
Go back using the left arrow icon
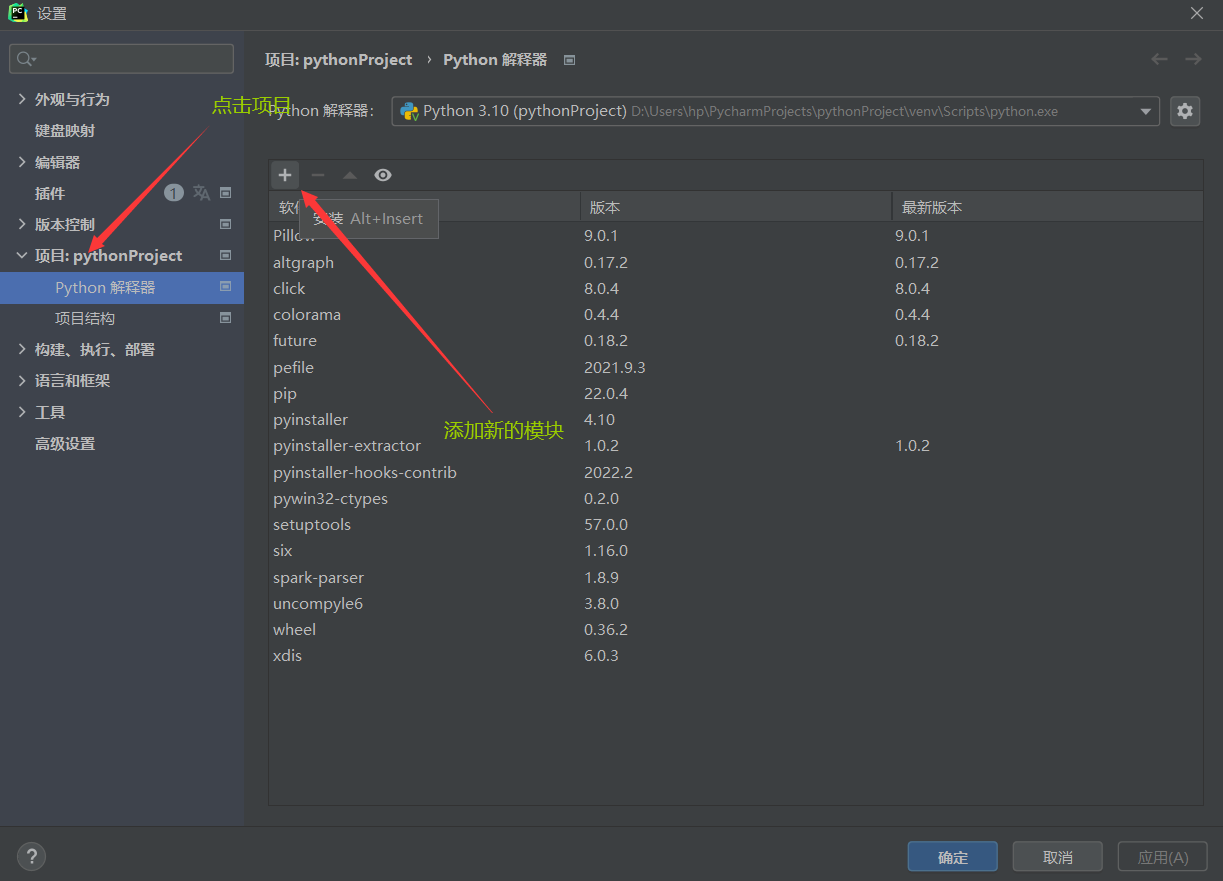click(x=1159, y=59)
